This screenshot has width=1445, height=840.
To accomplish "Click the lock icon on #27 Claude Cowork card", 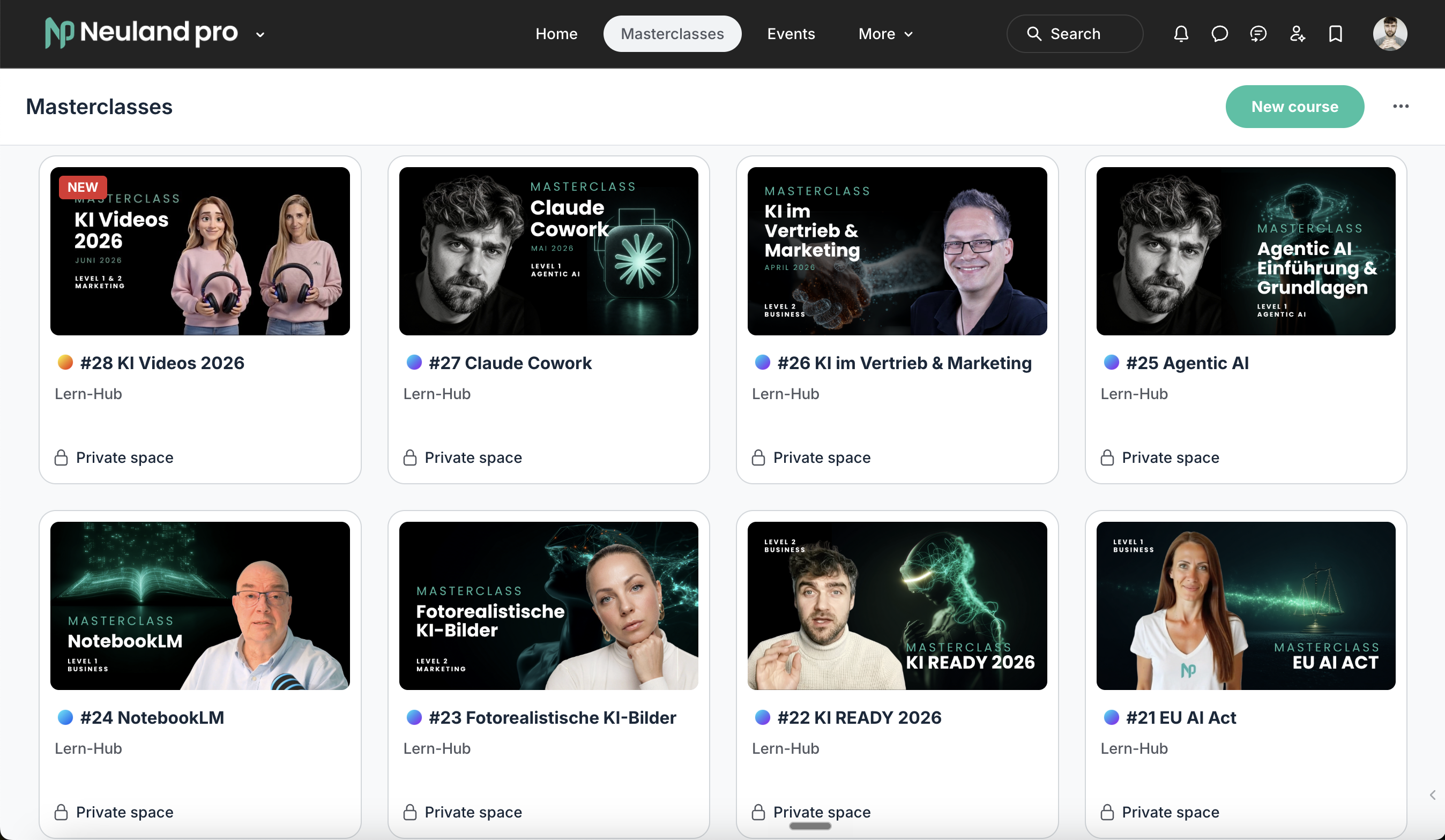I will [409, 457].
